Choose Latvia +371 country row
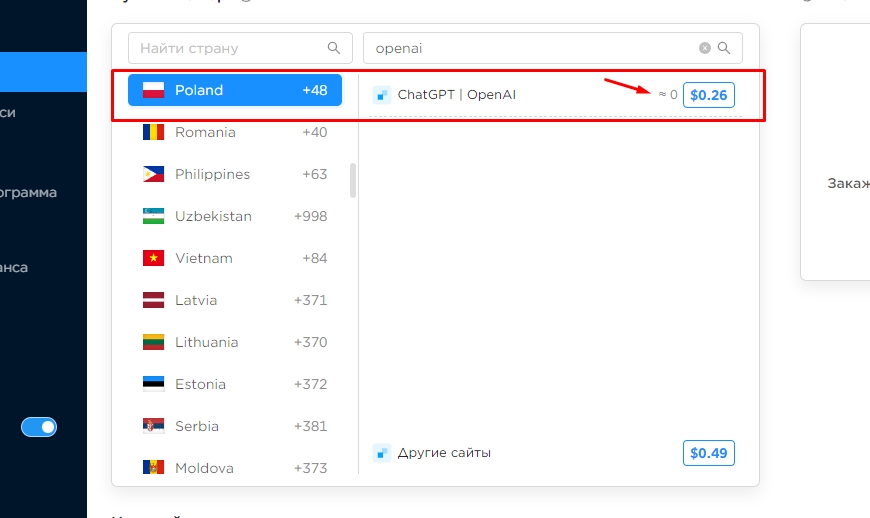Screen dimensions: 870x518 point(235,300)
